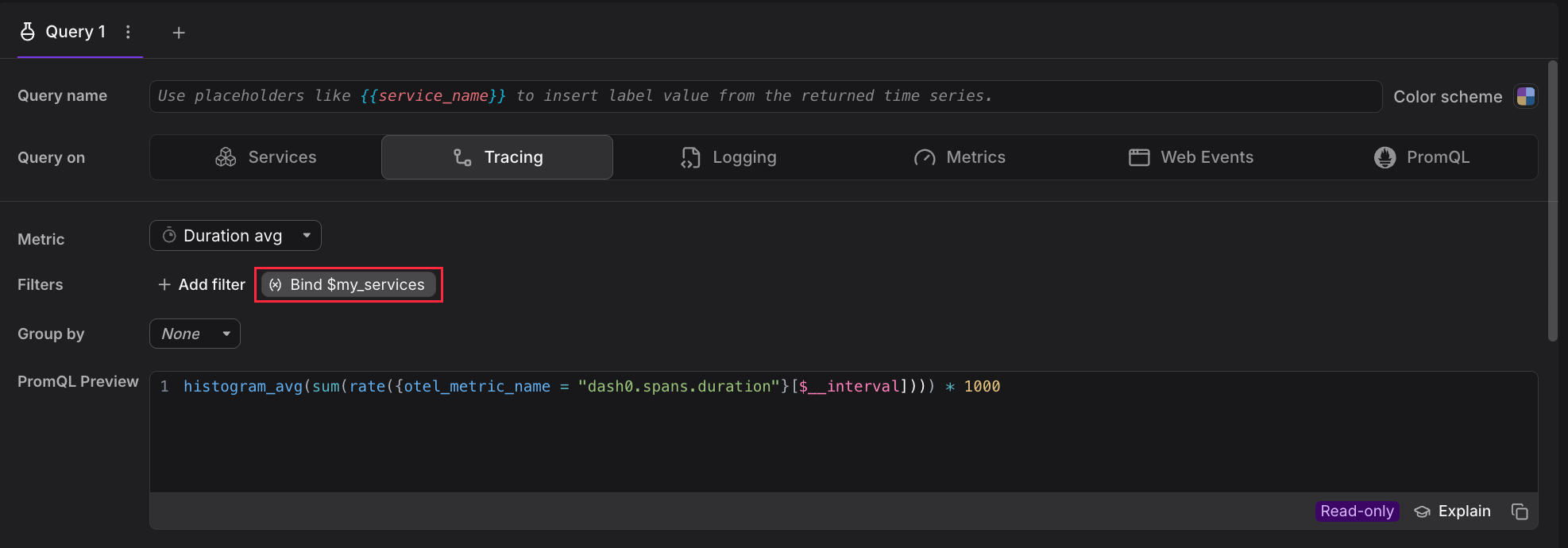Switch Query on to Services
The image size is (1568, 548).
point(265,157)
